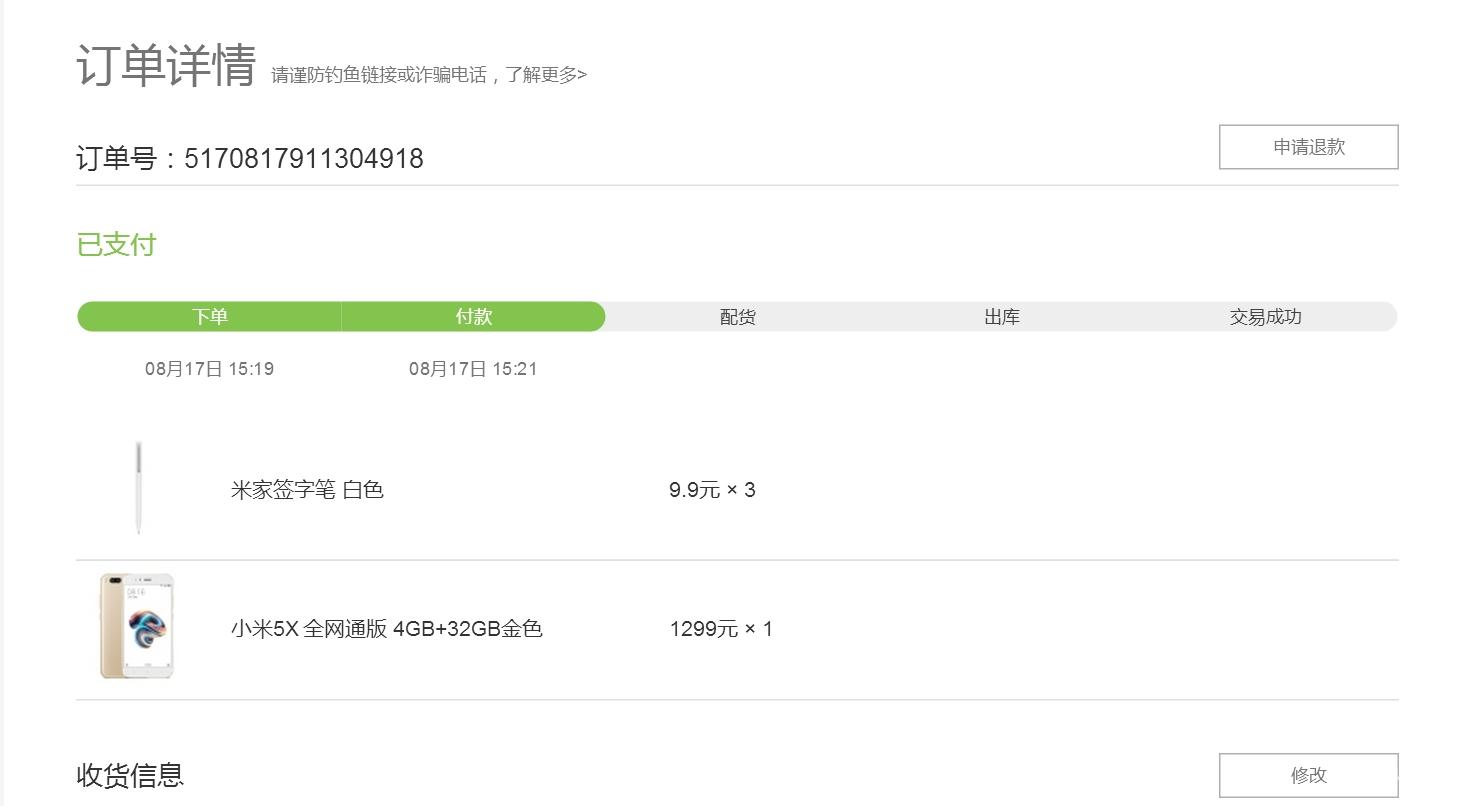1465x806 pixels.
Task: Click the 米家签字笔 pen product thumbnail
Action: point(137,489)
